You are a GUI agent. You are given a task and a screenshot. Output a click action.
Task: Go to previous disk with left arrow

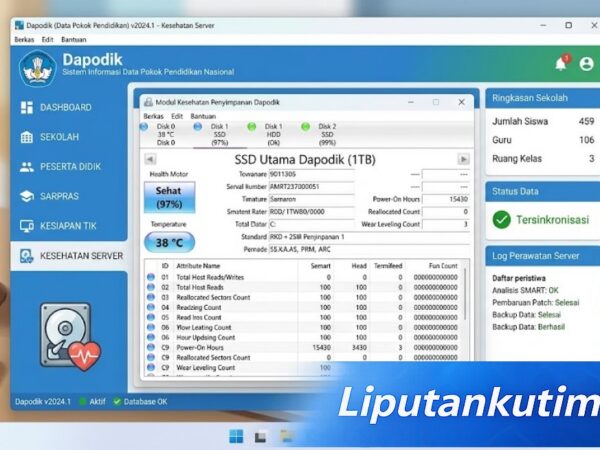click(150, 159)
